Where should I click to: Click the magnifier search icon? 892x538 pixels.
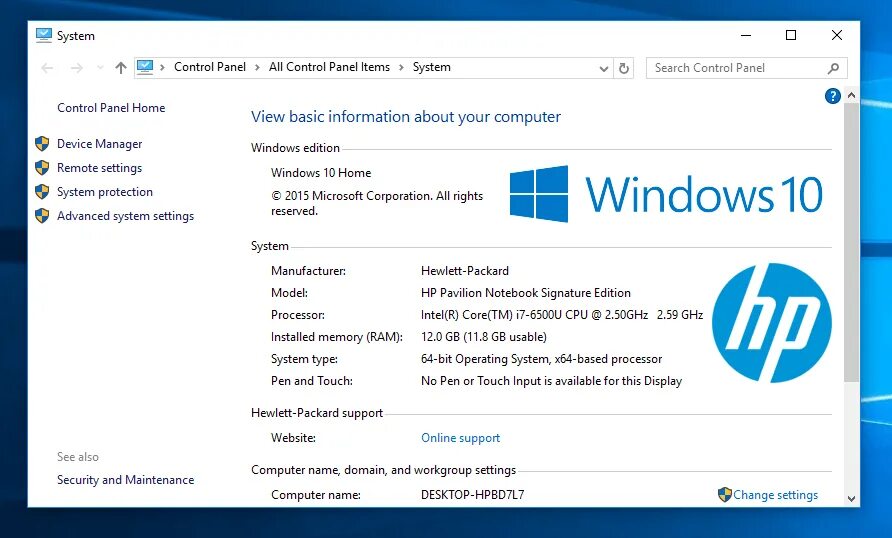tap(833, 68)
